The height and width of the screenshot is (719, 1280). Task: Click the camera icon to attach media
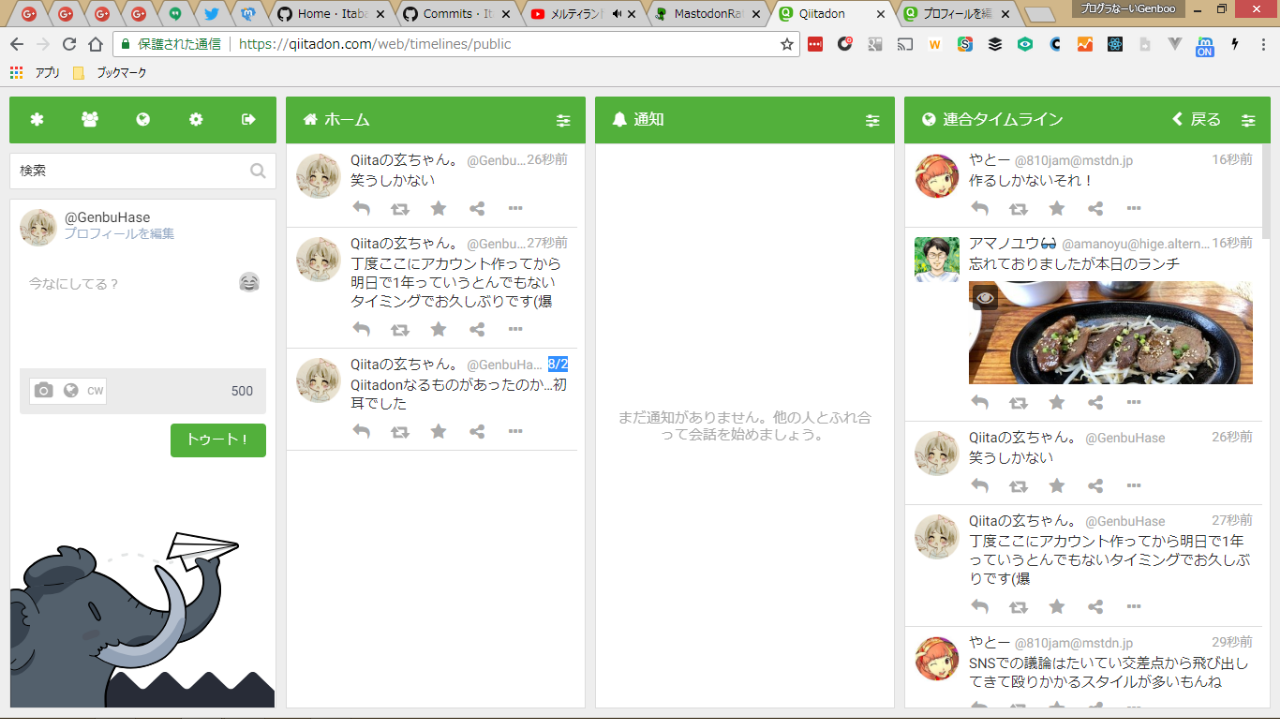pos(43,391)
